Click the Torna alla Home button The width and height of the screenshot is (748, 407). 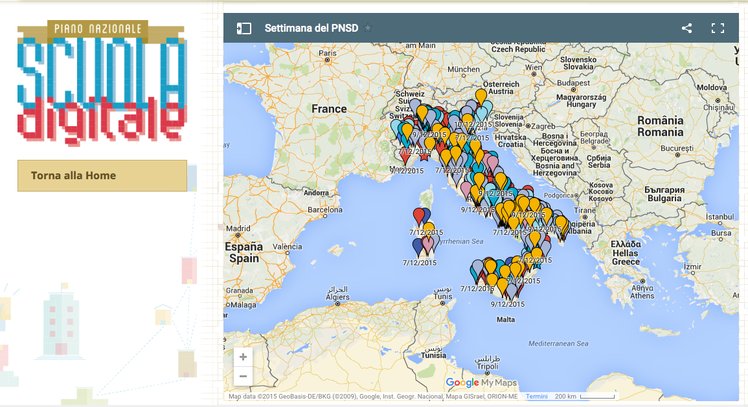102,176
